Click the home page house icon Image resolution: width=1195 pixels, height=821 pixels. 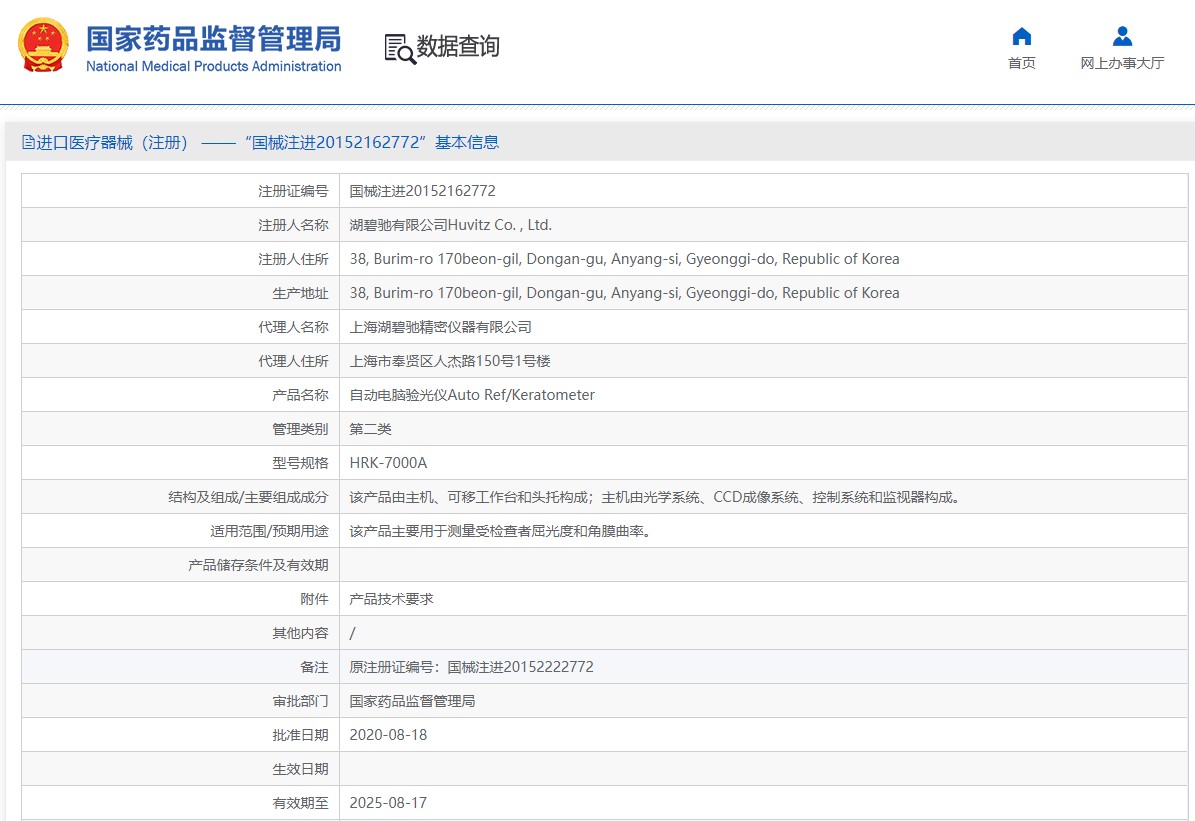[1021, 37]
